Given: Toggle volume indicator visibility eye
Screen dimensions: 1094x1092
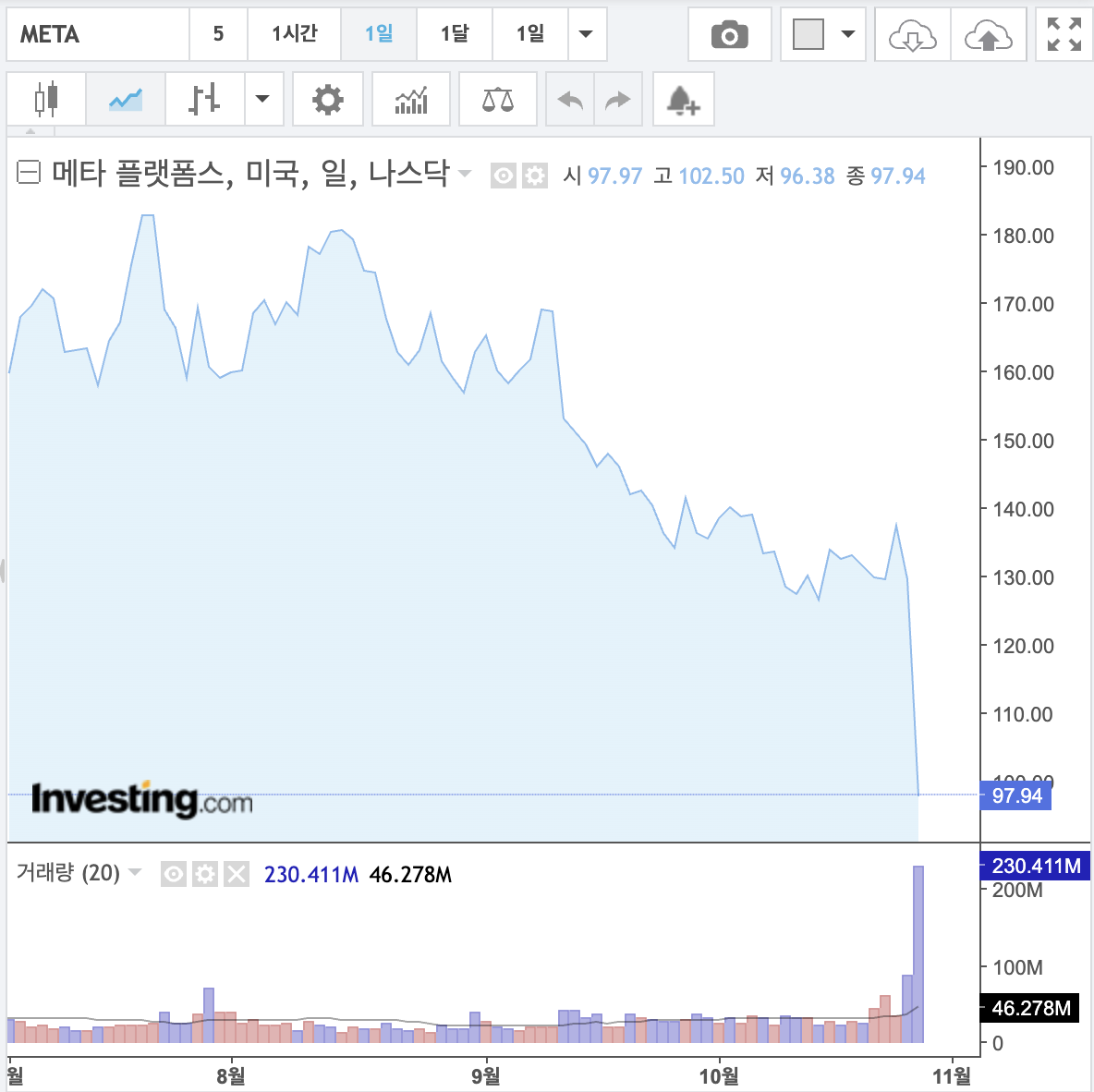Looking at the screenshot, I should (174, 874).
